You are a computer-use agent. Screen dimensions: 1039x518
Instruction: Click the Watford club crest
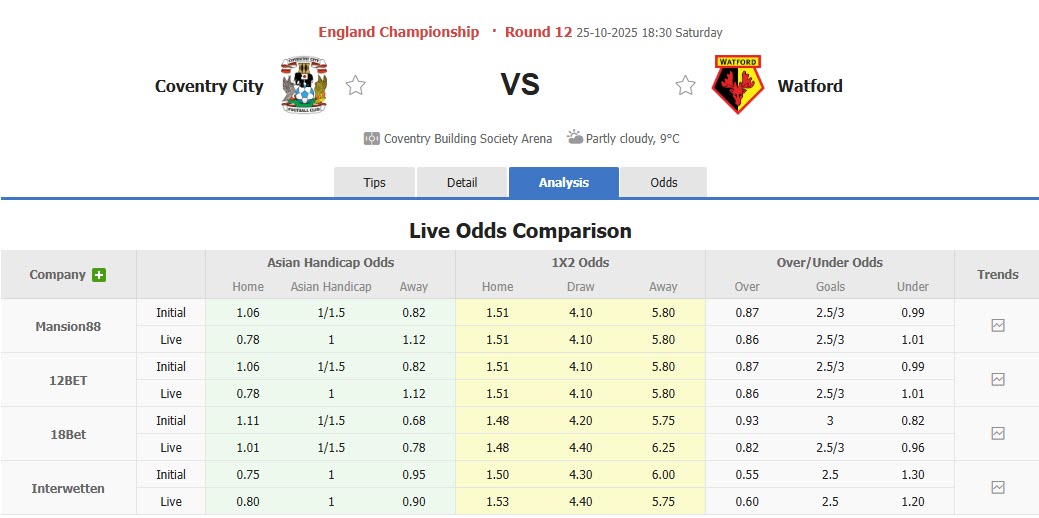[x=737, y=85]
